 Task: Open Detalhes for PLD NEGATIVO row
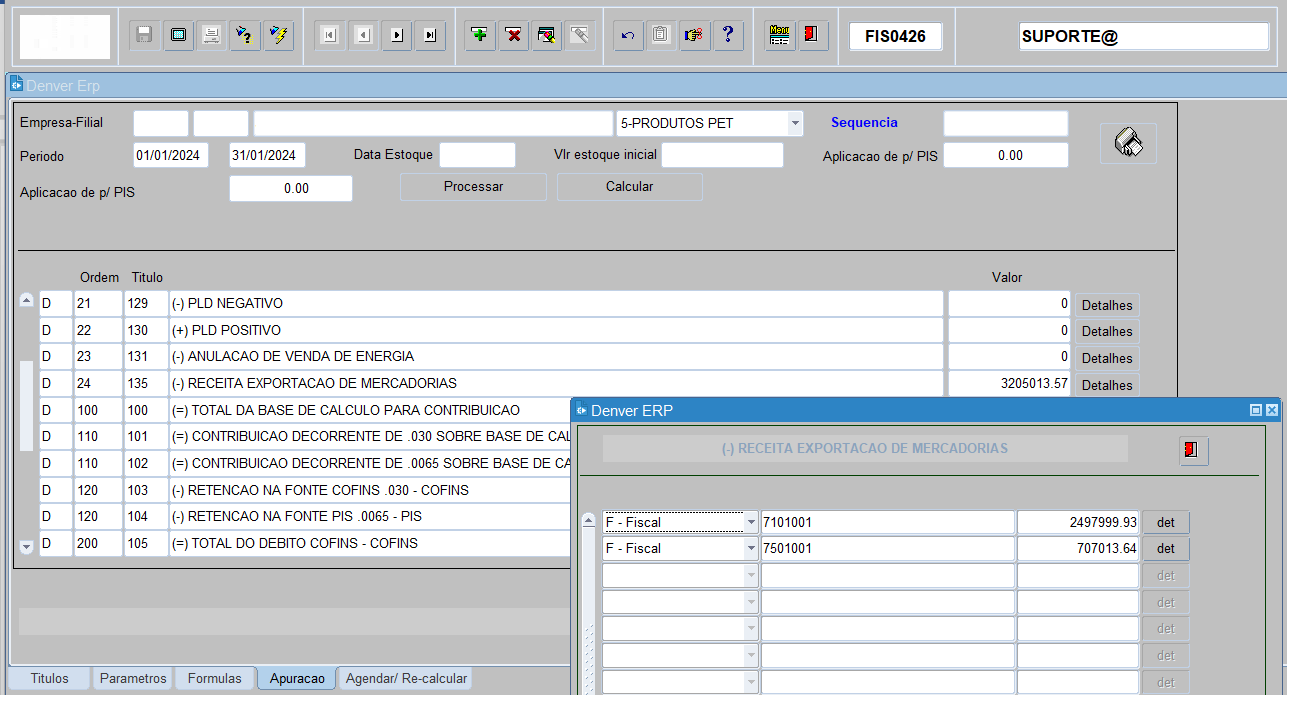click(1107, 305)
